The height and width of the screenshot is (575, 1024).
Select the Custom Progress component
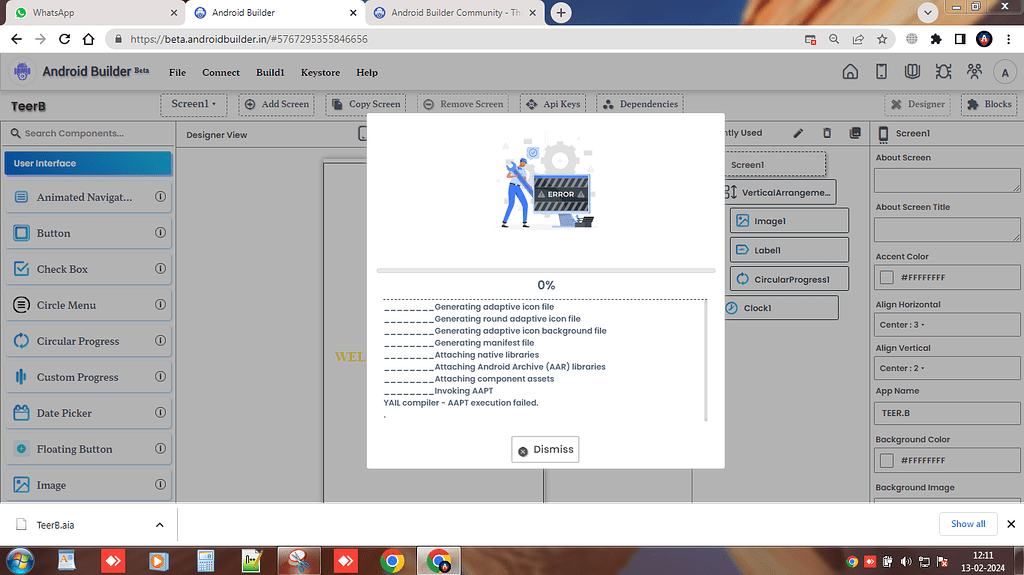(x=88, y=377)
